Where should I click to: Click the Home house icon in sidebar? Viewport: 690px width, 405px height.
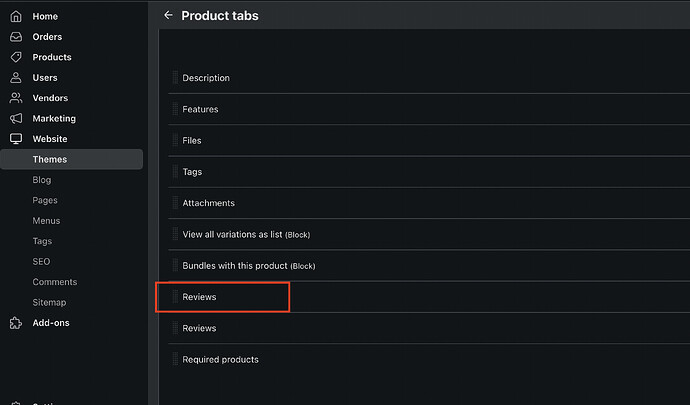[15, 17]
